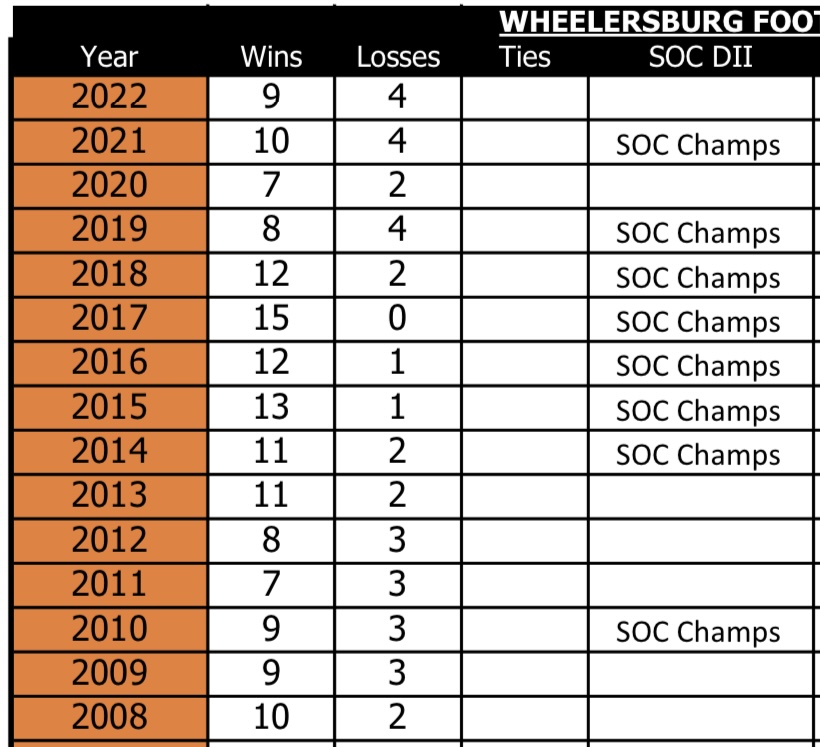Select wins value 13 for 2015
The height and width of the screenshot is (747, 820).
(x=271, y=408)
